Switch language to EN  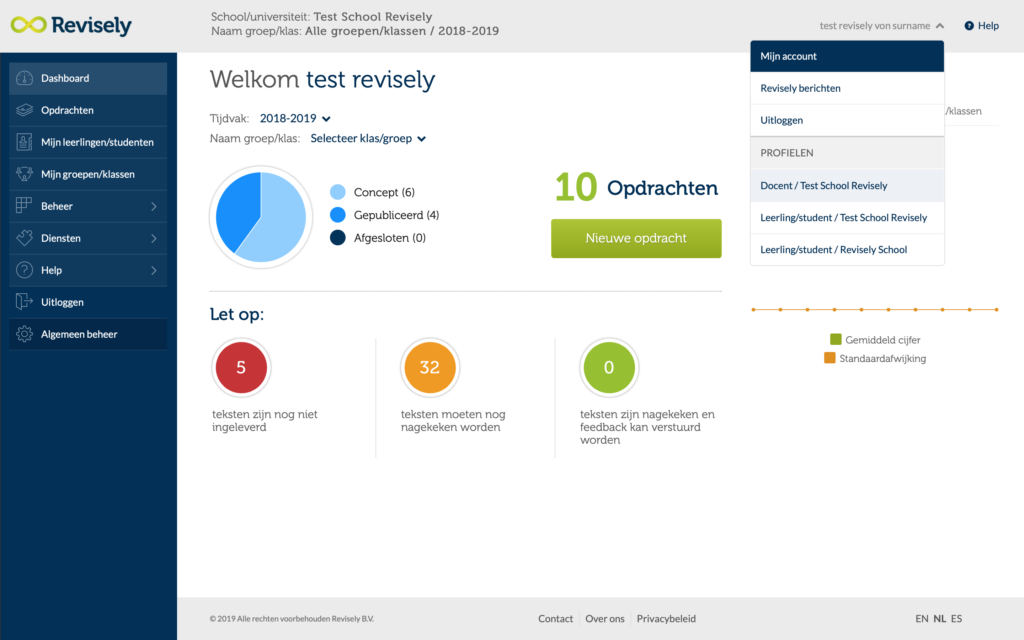tap(921, 618)
